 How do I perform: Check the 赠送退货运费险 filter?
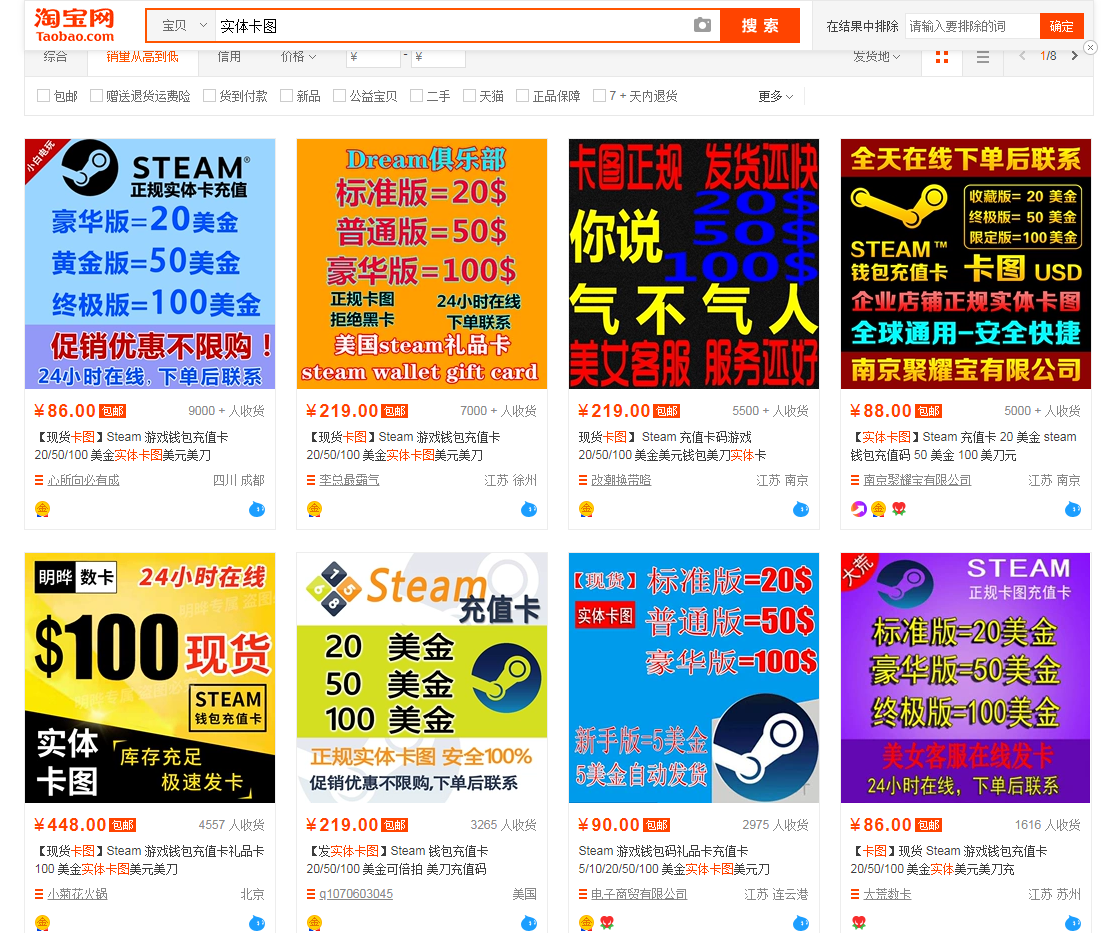[x=96, y=96]
